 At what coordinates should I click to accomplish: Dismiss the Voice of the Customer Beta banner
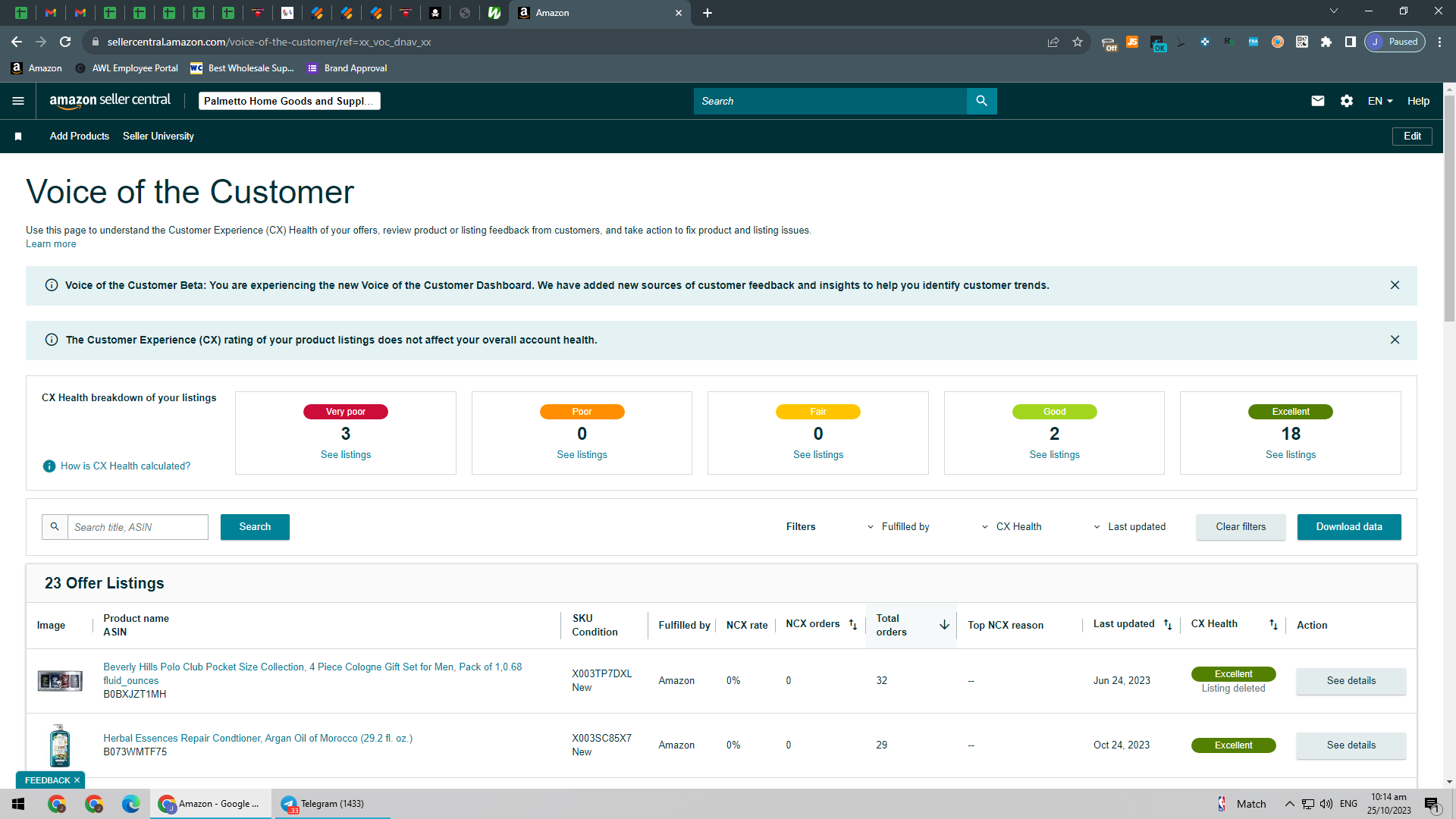click(x=1395, y=285)
